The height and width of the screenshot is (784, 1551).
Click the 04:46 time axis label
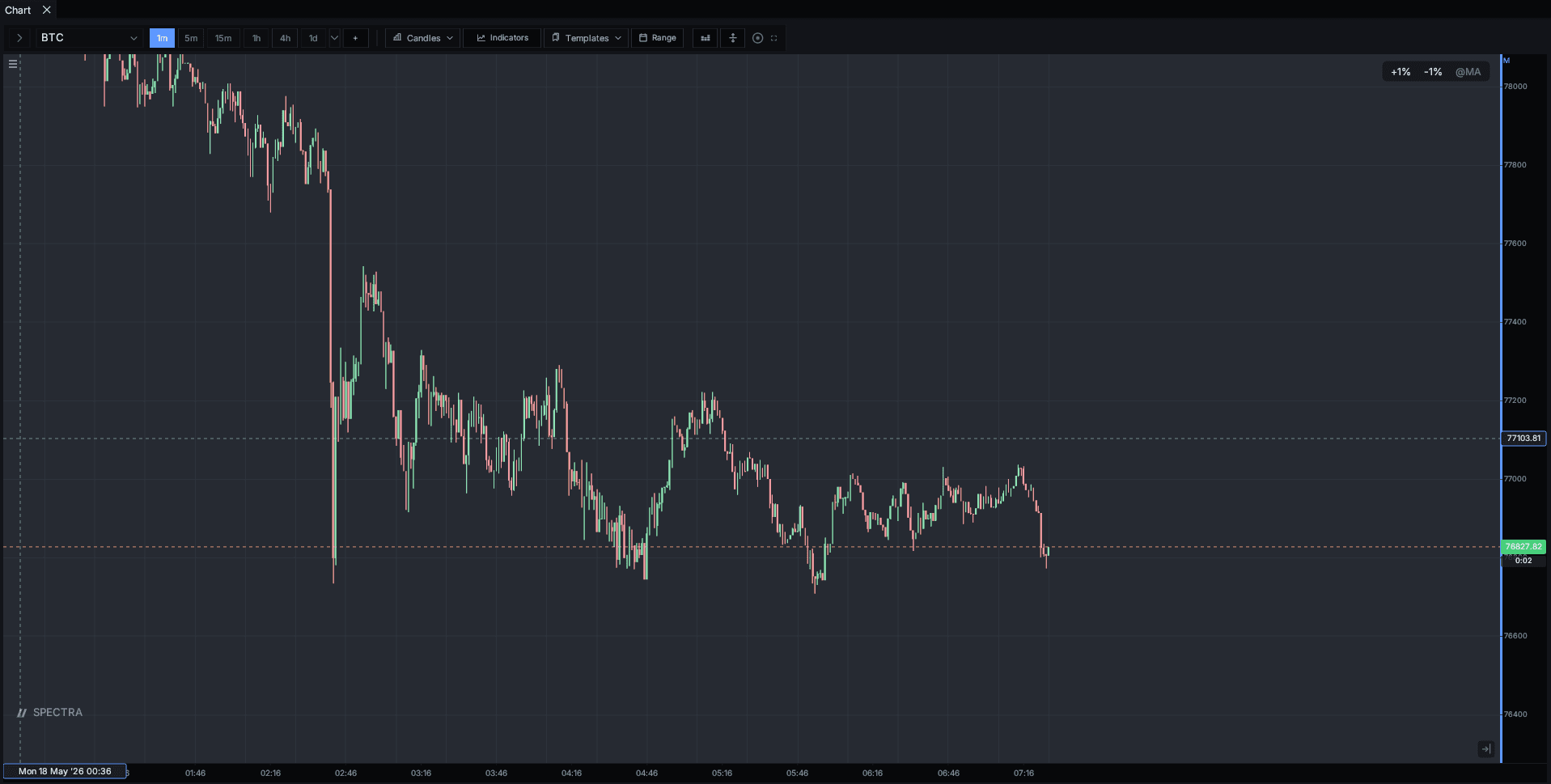coord(646,773)
